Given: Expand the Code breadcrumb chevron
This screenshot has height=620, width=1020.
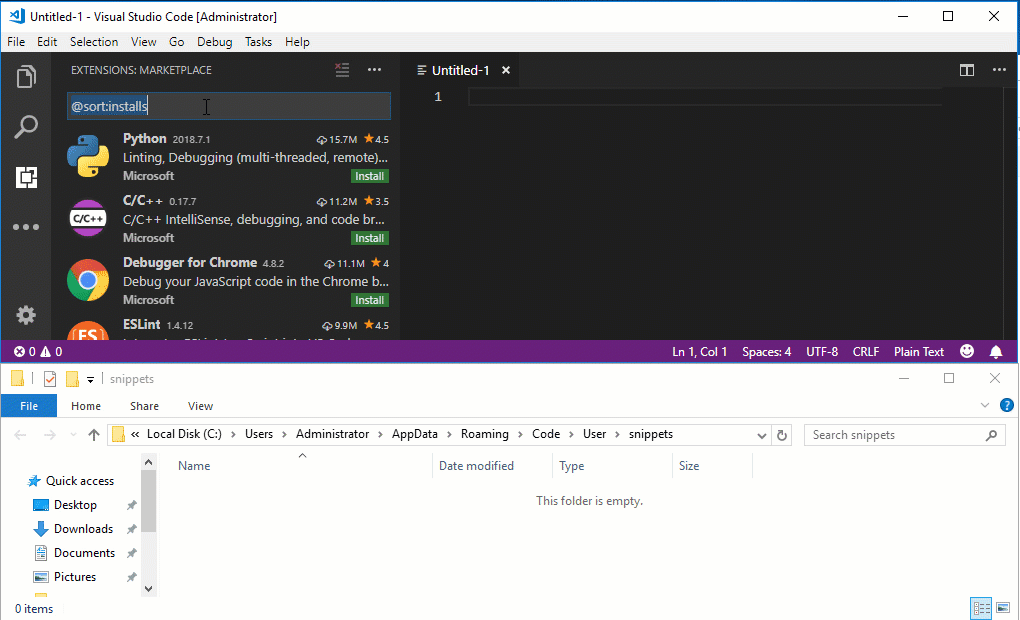Looking at the screenshot, I should (571, 435).
